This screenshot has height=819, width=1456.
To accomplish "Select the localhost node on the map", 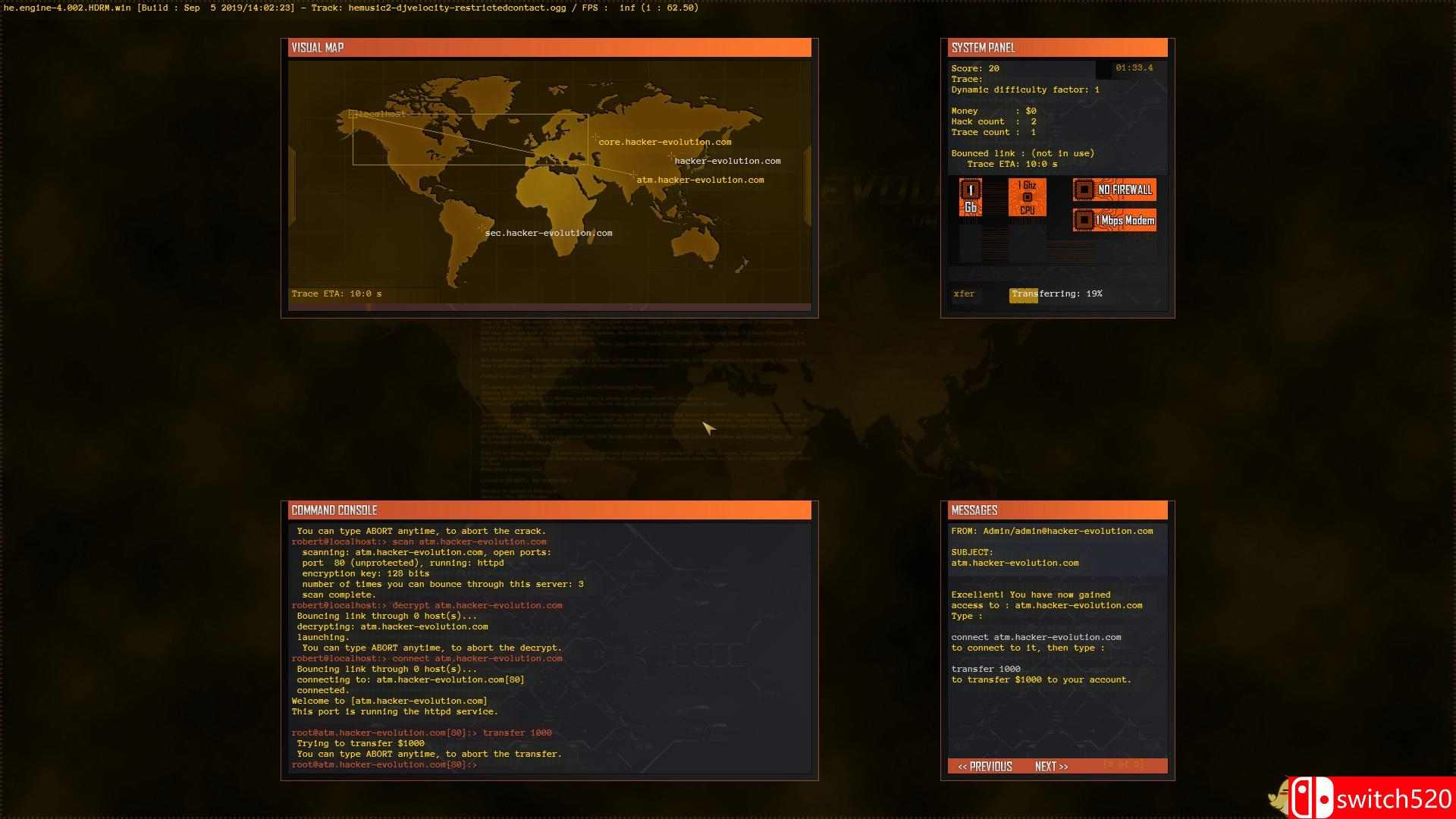I will pyautogui.click(x=379, y=115).
